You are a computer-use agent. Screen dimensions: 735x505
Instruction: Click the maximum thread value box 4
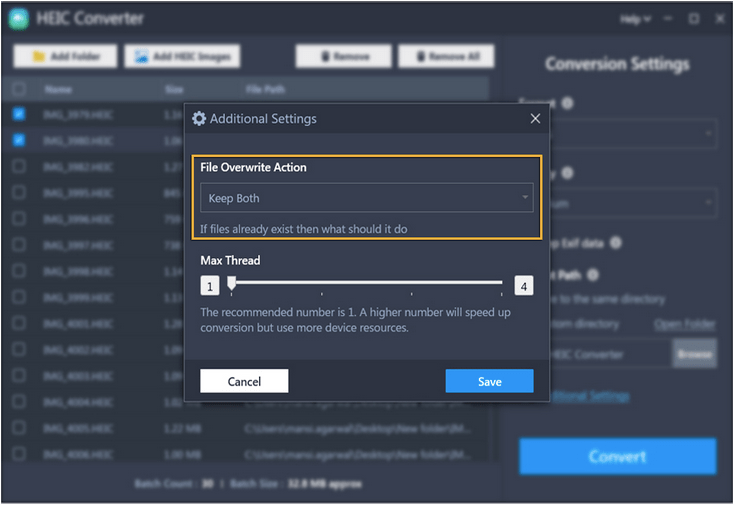pos(524,286)
